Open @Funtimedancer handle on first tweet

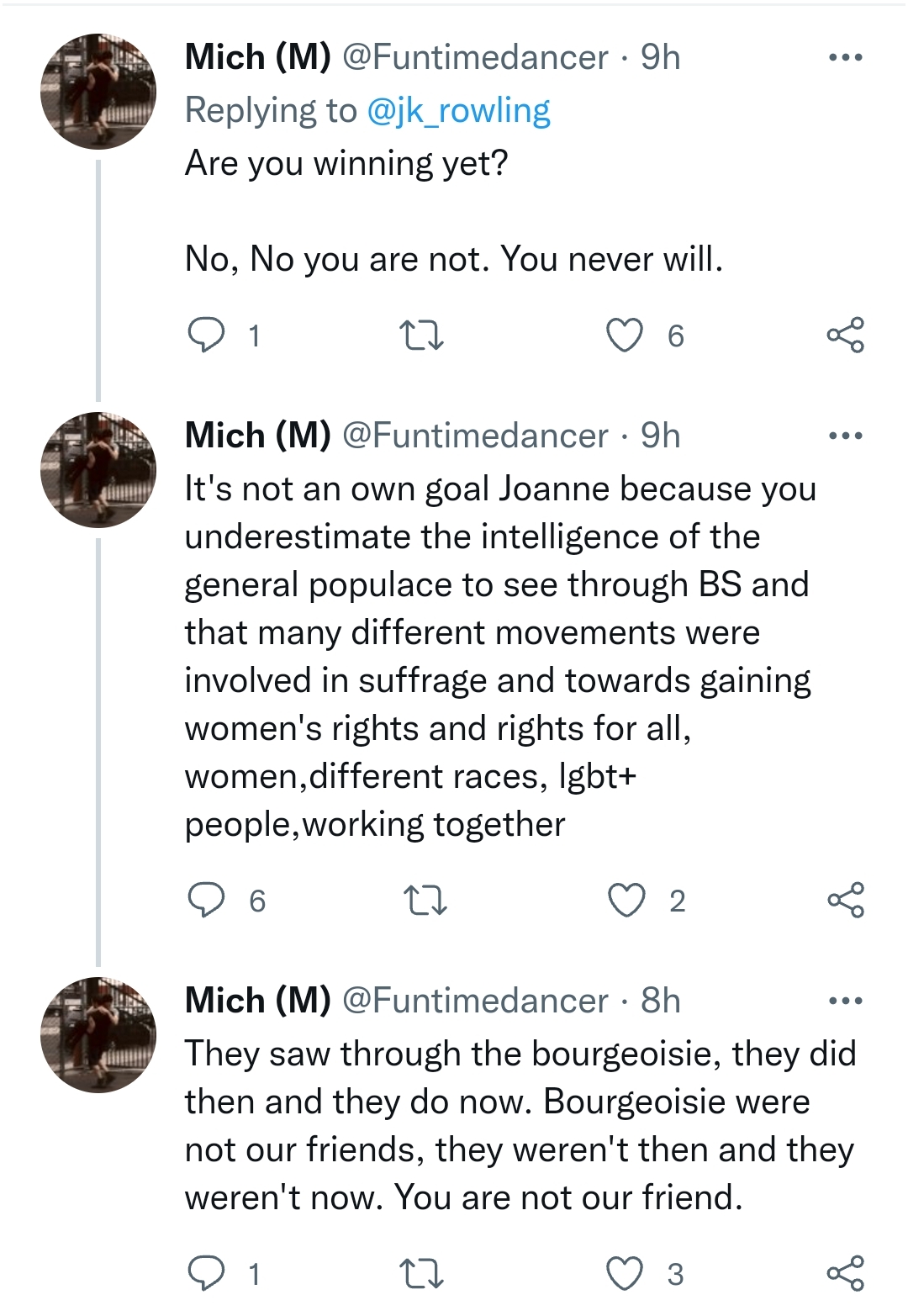point(476,57)
